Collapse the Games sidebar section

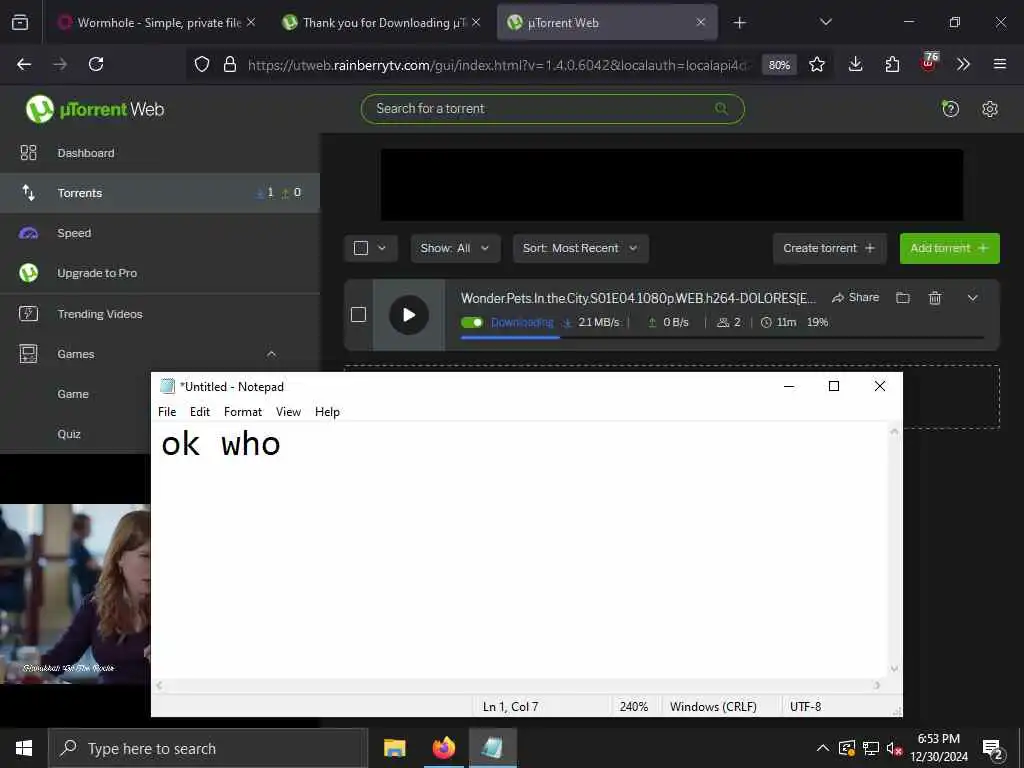(x=271, y=354)
